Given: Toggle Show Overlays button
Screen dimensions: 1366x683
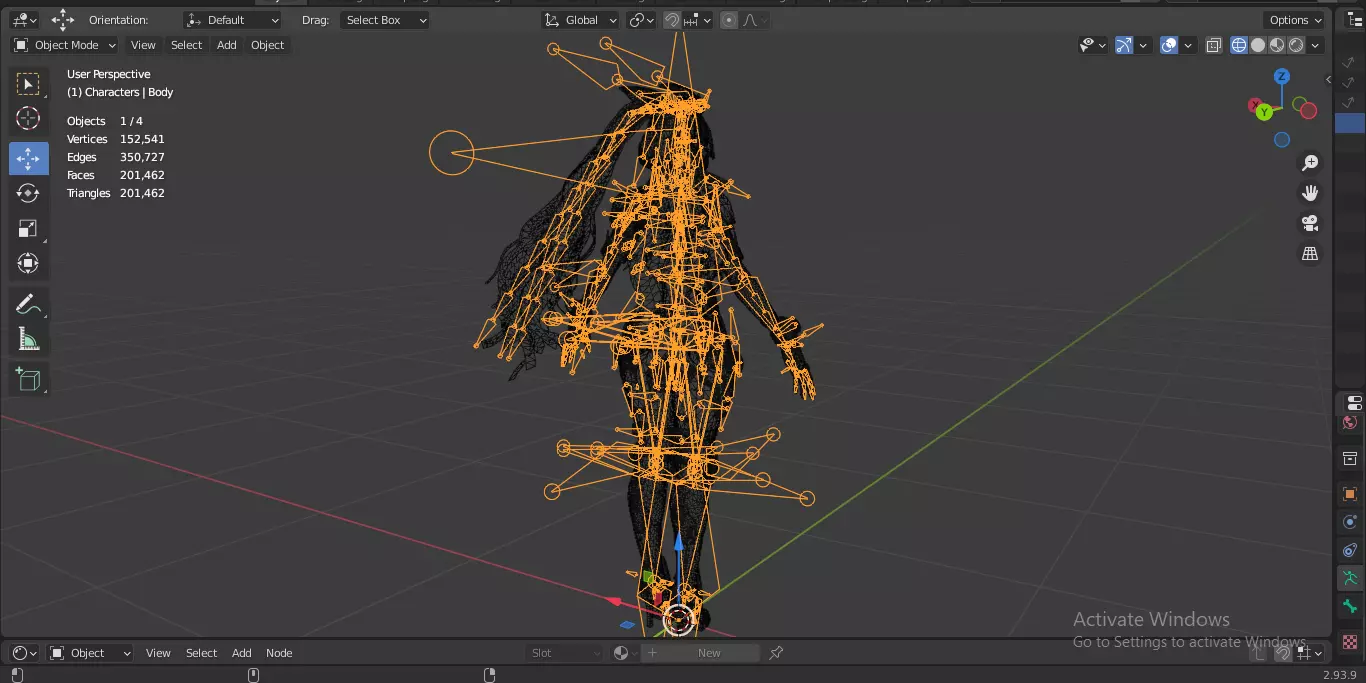Looking at the screenshot, I should [x=1169, y=45].
